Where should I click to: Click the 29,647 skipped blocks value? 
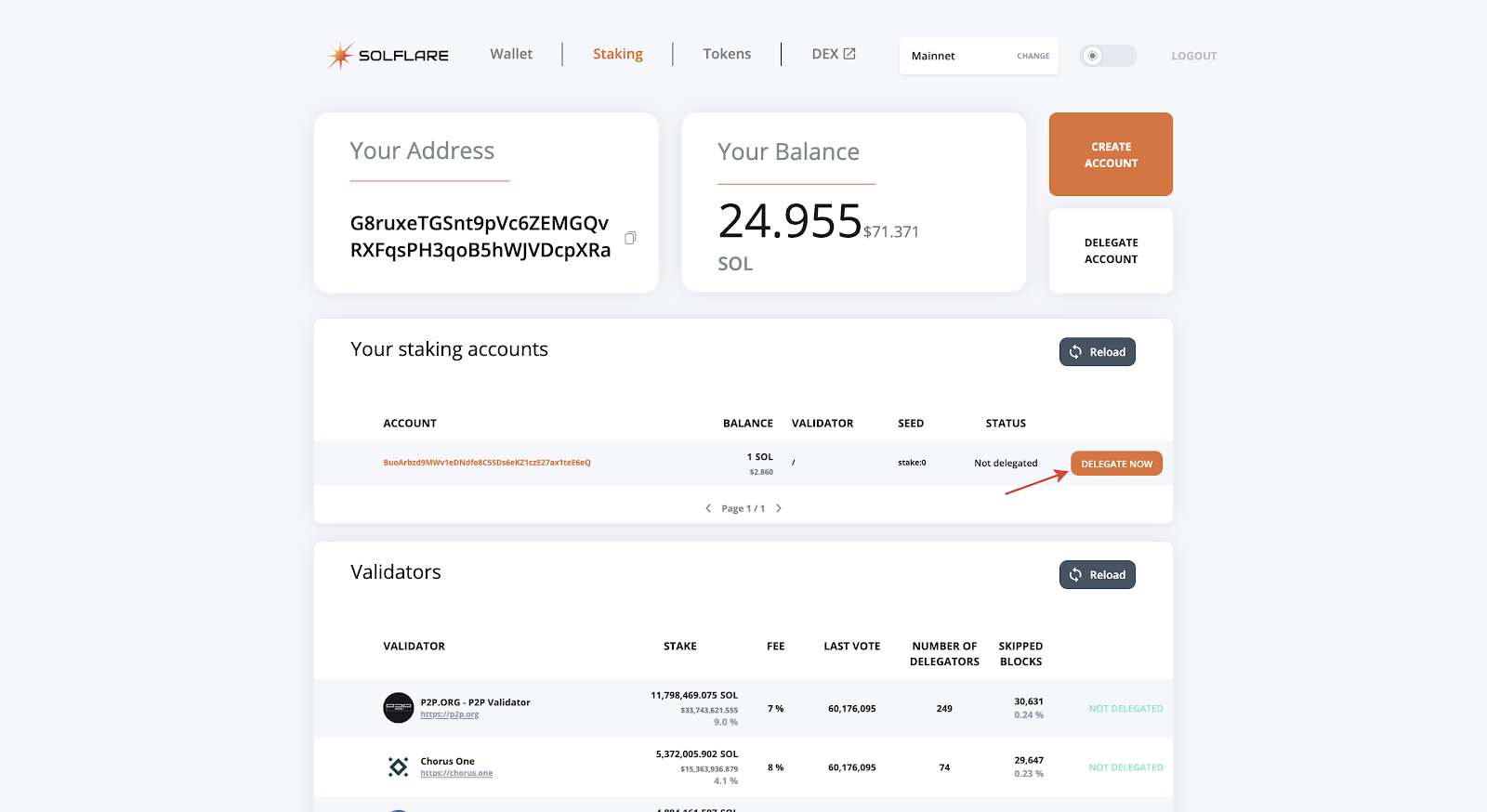tap(1029, 760)
